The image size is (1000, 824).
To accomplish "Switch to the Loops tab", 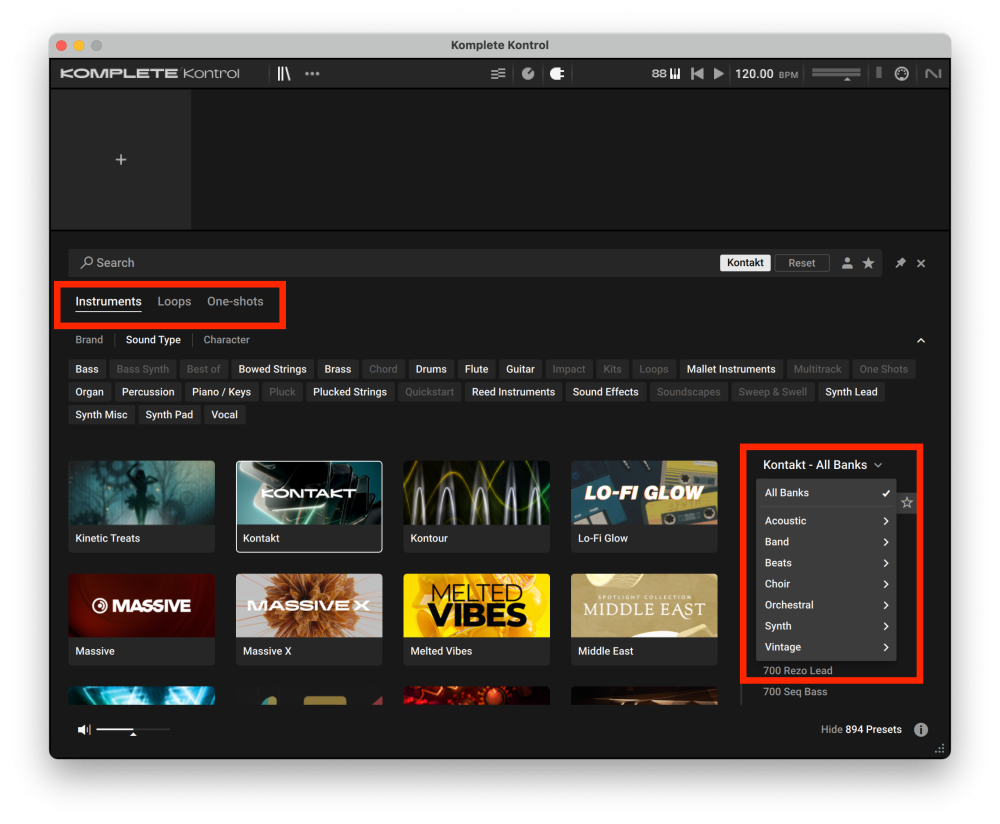I will 174,302.
